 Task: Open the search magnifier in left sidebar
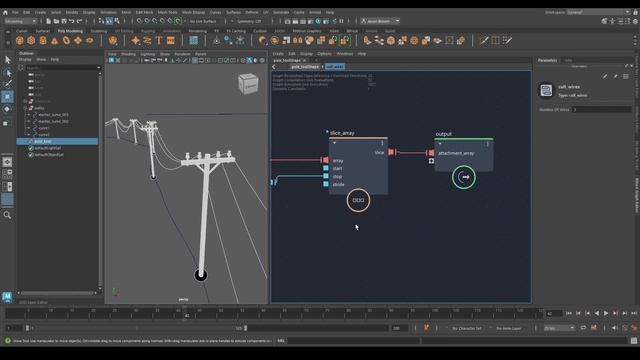pos(7,215)
